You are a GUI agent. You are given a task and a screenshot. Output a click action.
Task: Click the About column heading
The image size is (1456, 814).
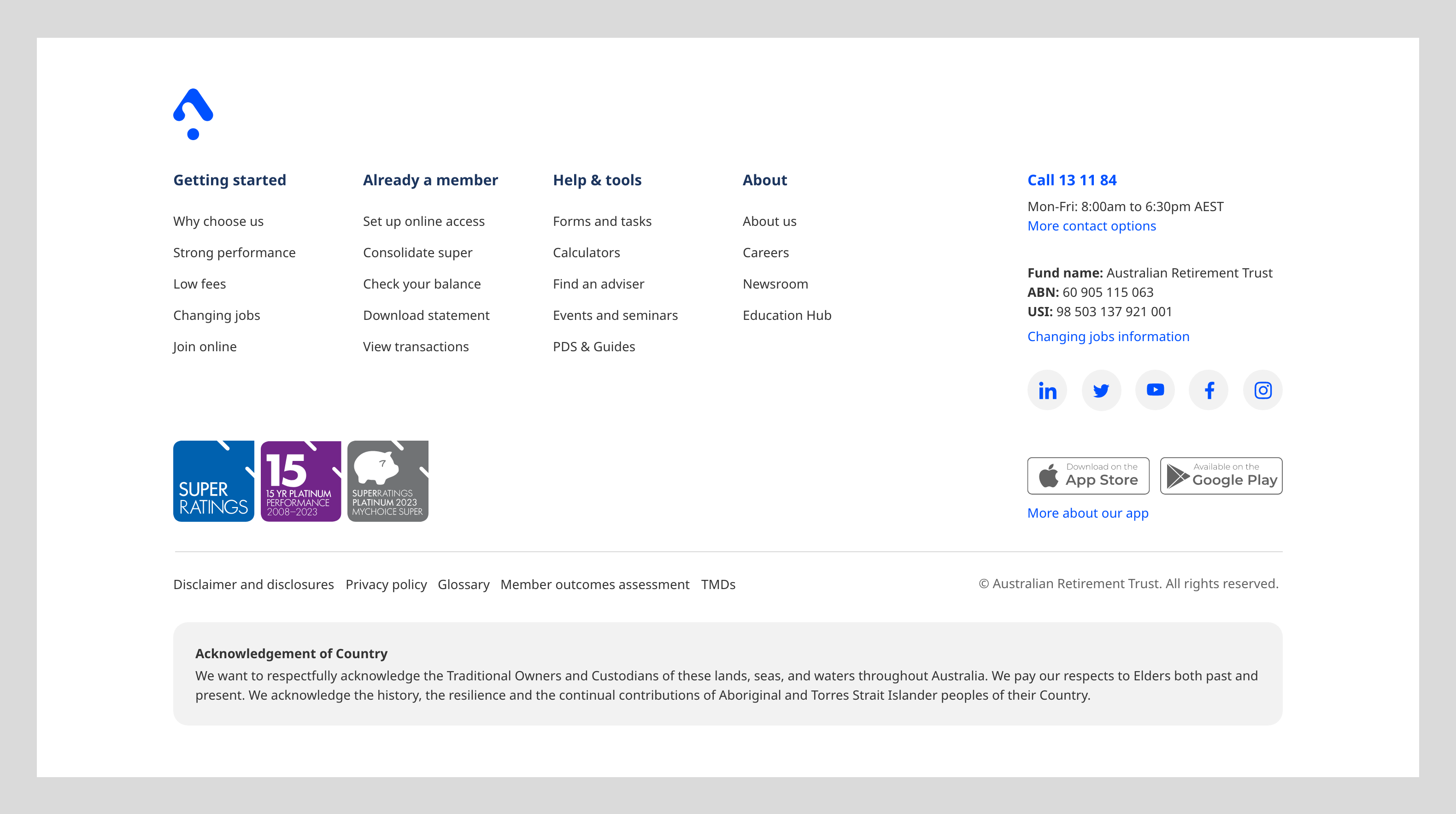(764, 180)
